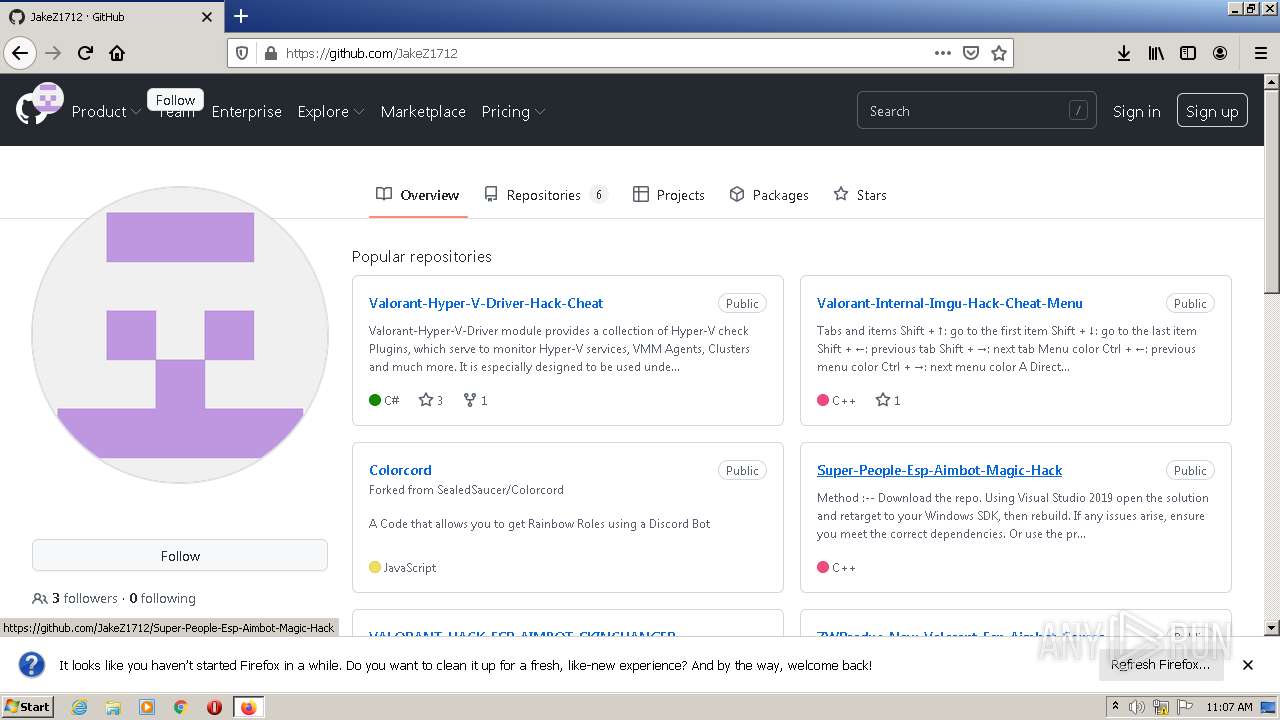Select the JakeZ1712 GitHub browser tab
This screenshot has height=720, width=1280.
click(x=110, y=17)
